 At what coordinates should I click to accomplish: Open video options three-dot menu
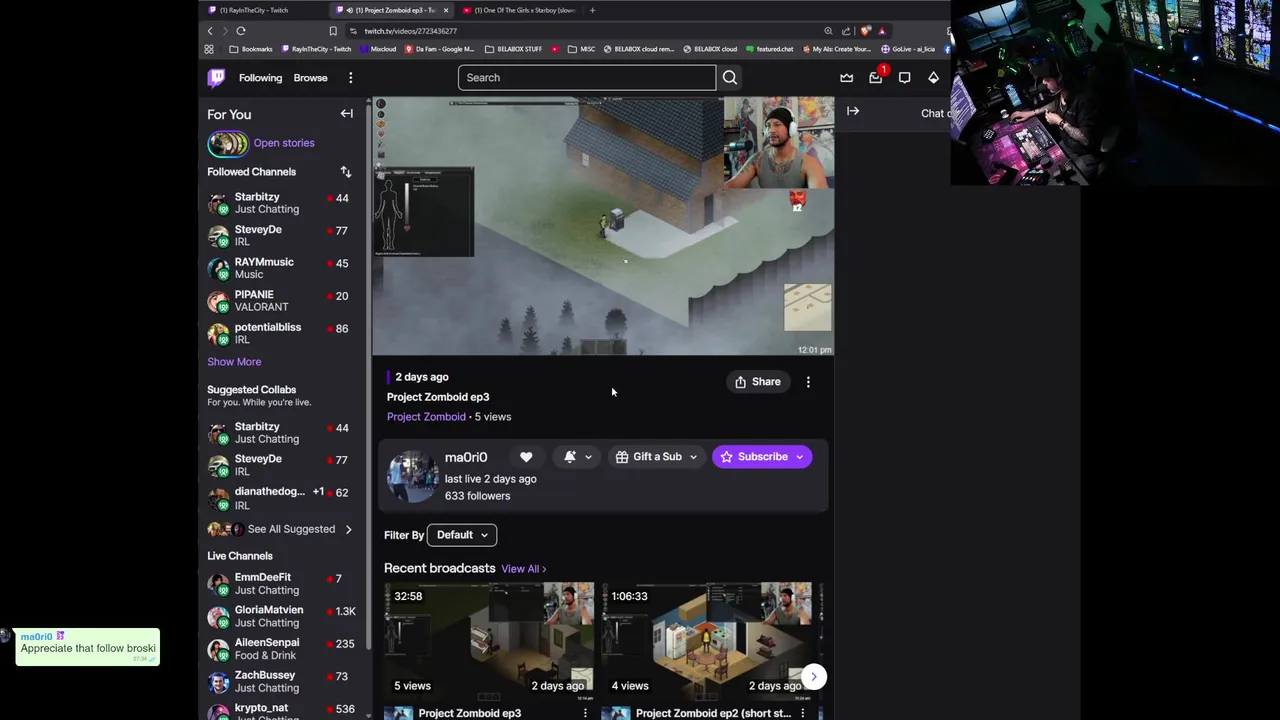point(808,382)
